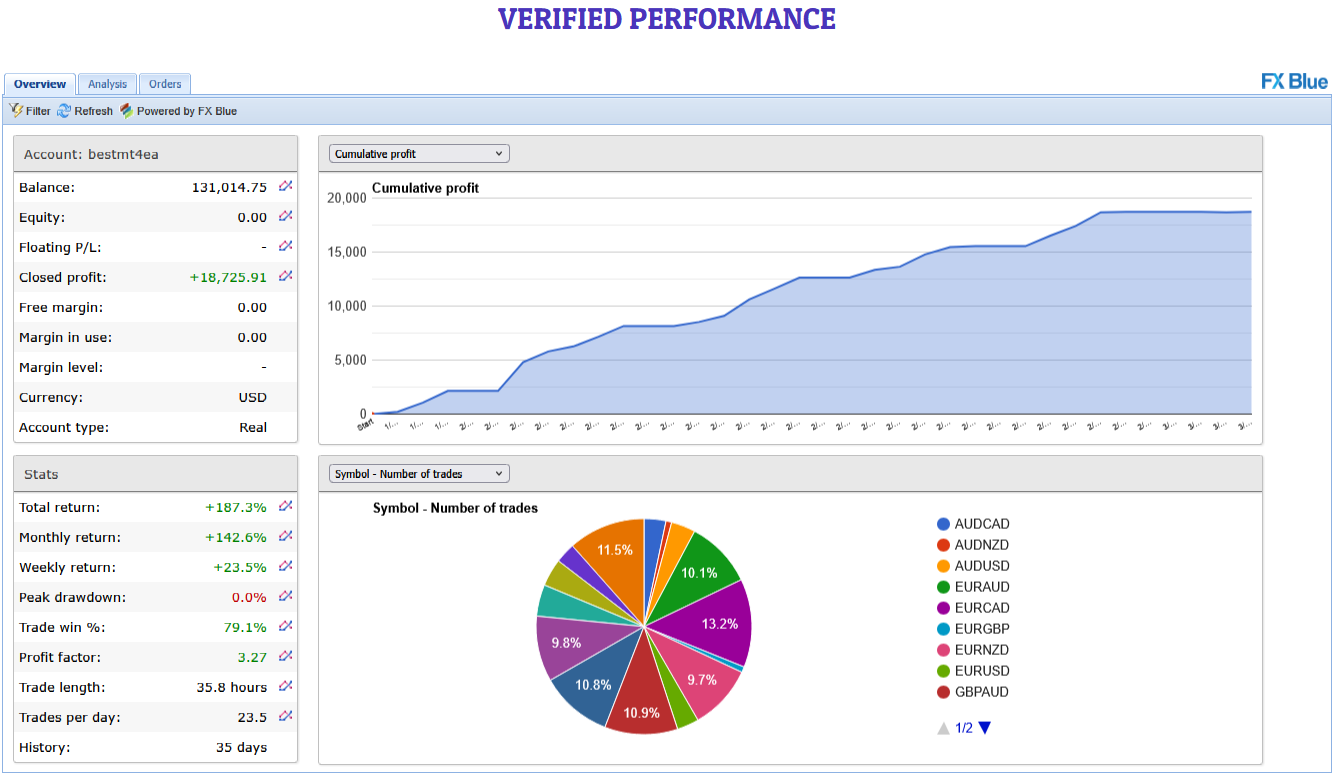This screenshot has width=1339, height=778.
Task: Select Account type value Real
Action: coord(253,427)
